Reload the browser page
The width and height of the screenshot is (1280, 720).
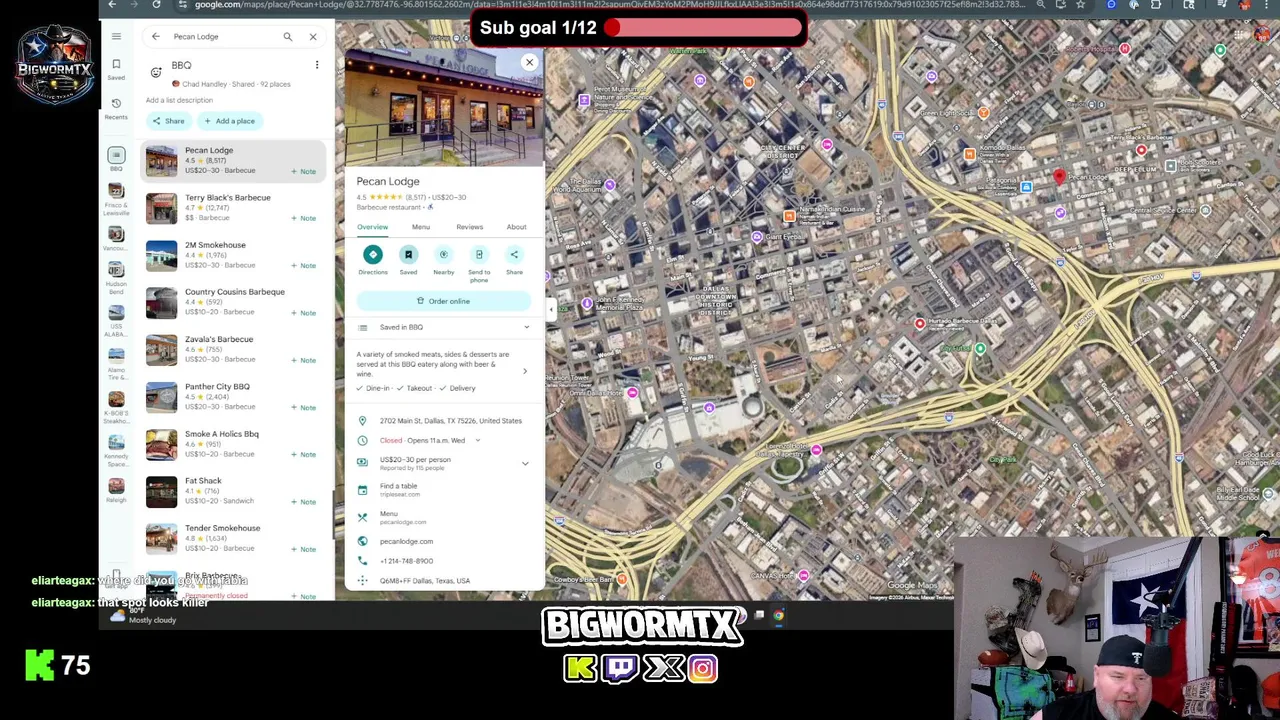156,5
